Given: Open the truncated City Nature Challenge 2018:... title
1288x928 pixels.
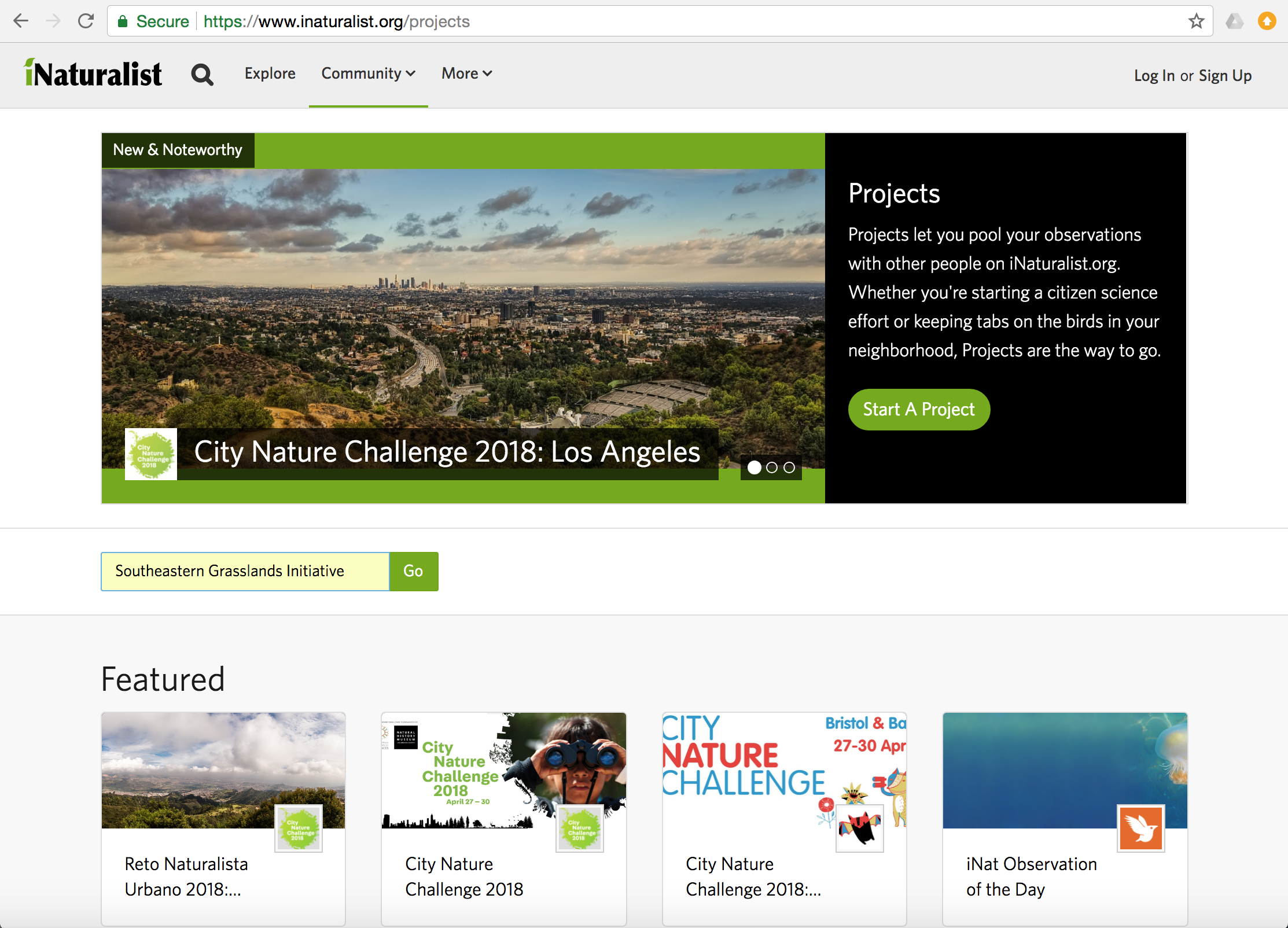Looking at the screenshot, I should coord(753,877).
